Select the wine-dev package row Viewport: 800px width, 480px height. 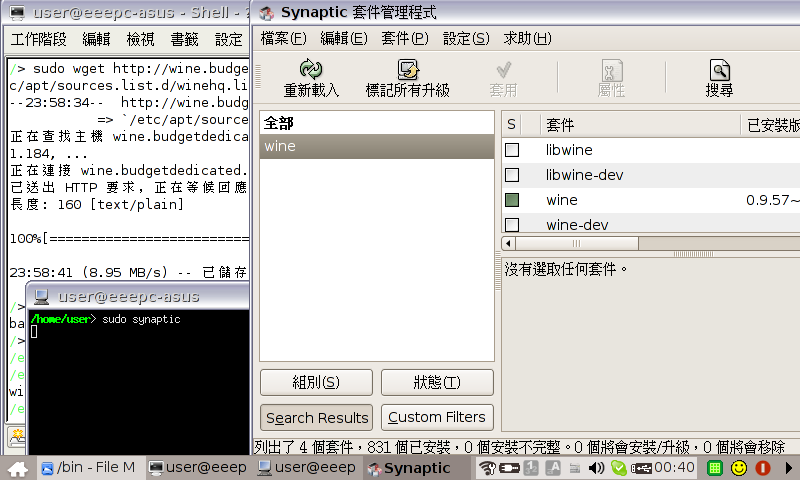[651, 224]
